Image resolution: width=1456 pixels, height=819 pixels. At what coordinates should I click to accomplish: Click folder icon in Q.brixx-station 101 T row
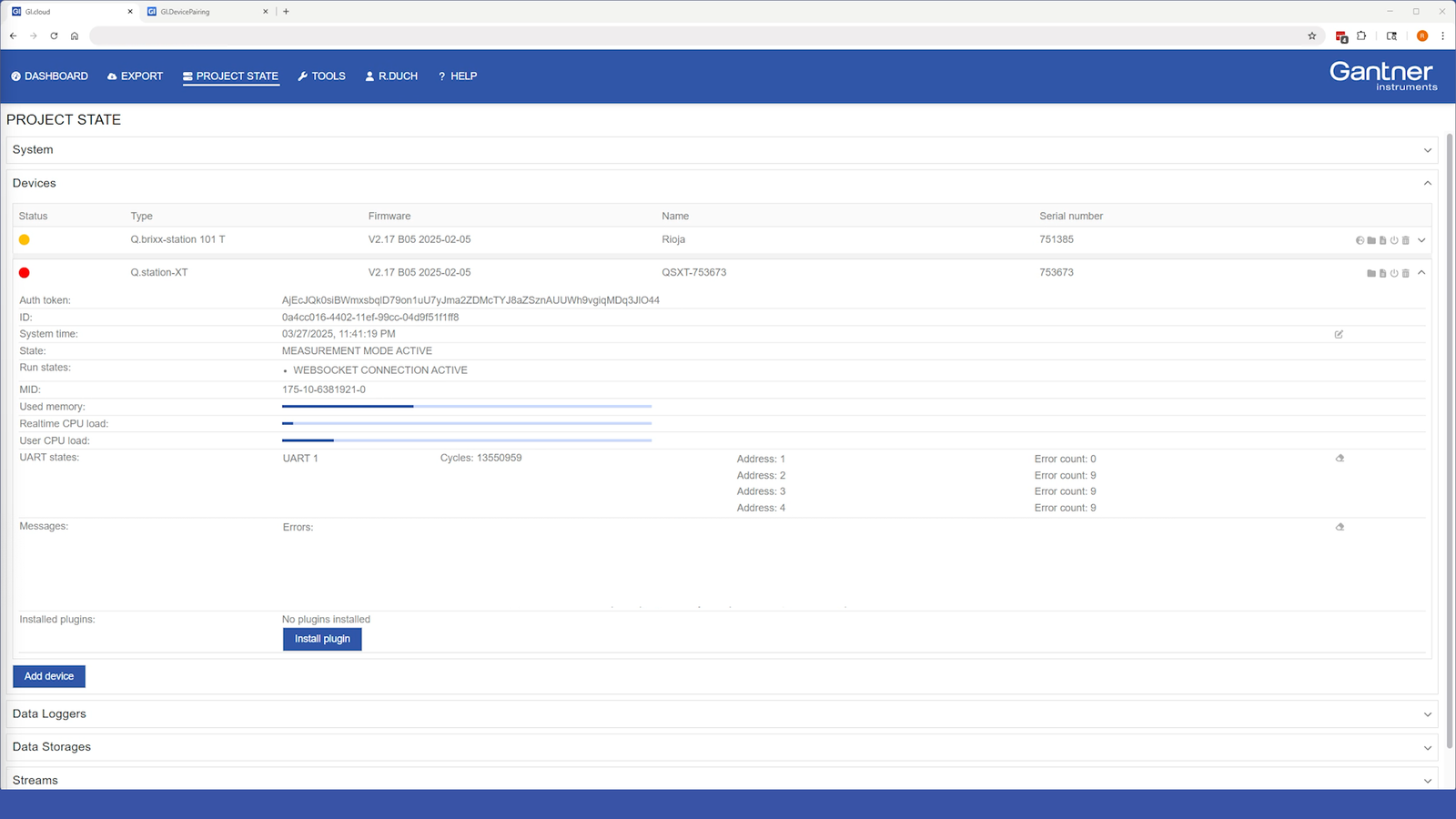click(x=1371, y=240)
